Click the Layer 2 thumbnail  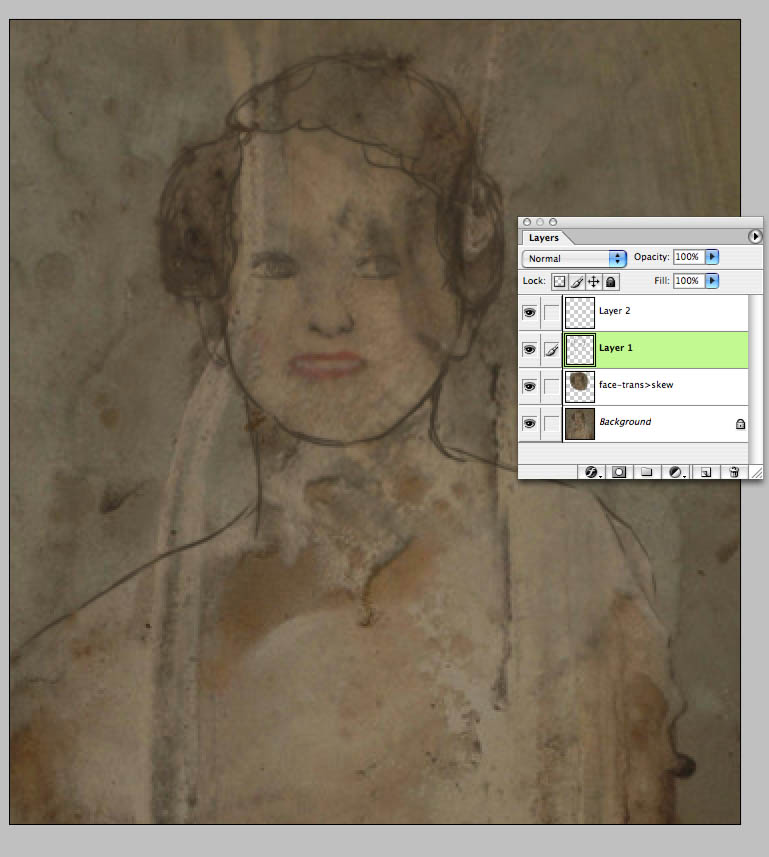click(579, 313)
